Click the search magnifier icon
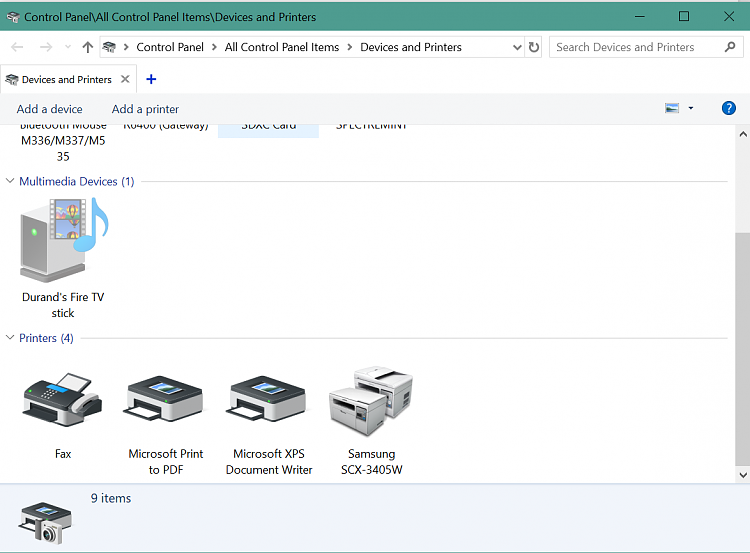The image size is (750, 553). [730, 47]
